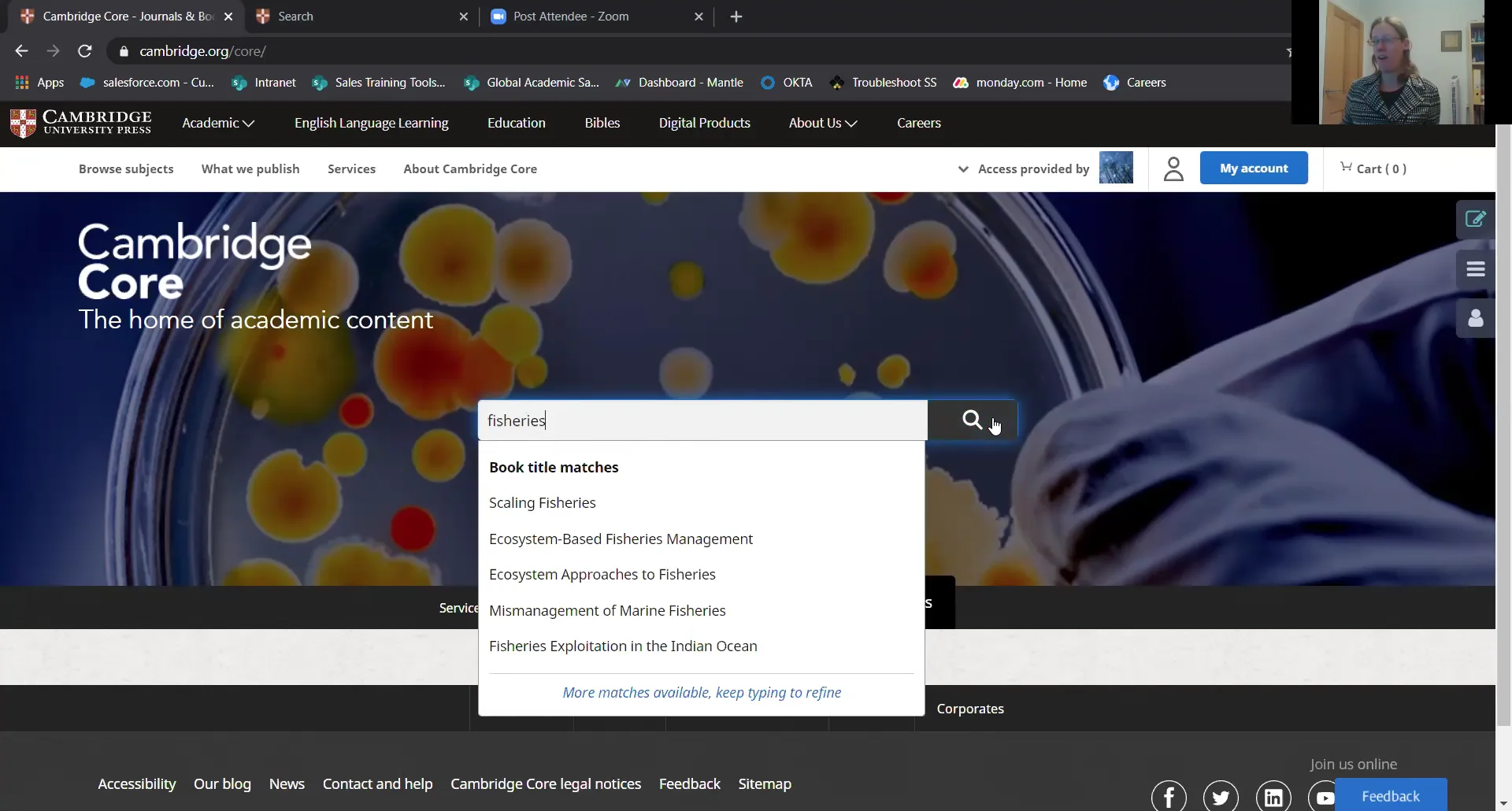Open the OKTA bookmark
This screenshot has width=1512, height=811.
[786, 83]
